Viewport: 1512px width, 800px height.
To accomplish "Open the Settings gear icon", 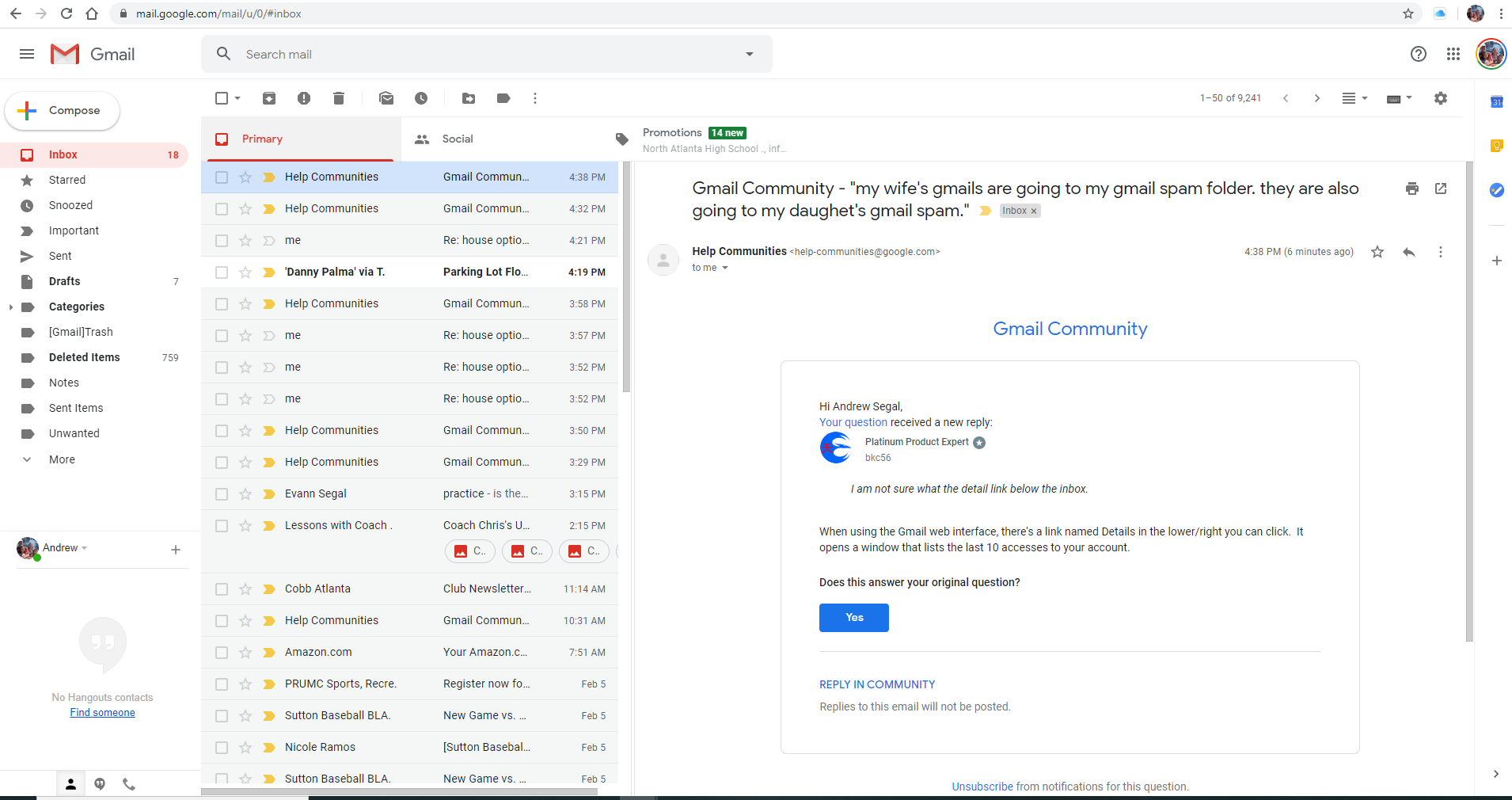I will (1441, 98).
